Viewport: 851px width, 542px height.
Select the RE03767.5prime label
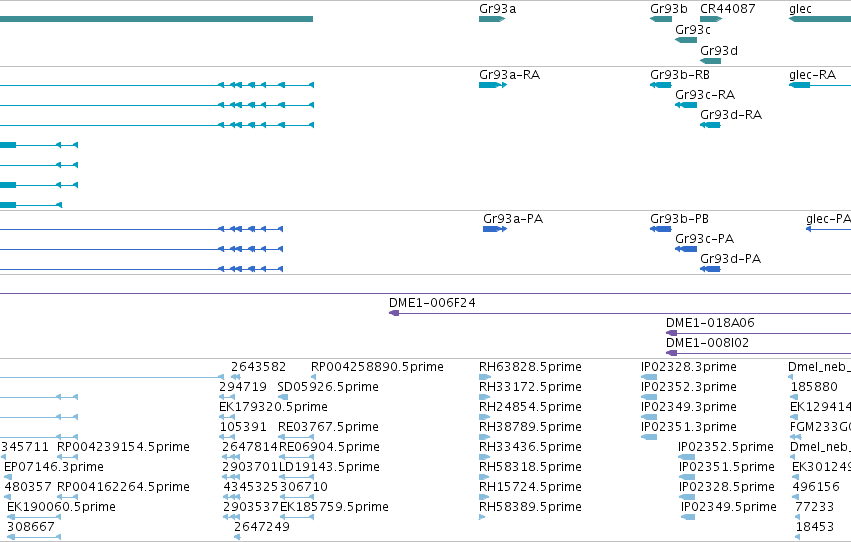point(328,427)
